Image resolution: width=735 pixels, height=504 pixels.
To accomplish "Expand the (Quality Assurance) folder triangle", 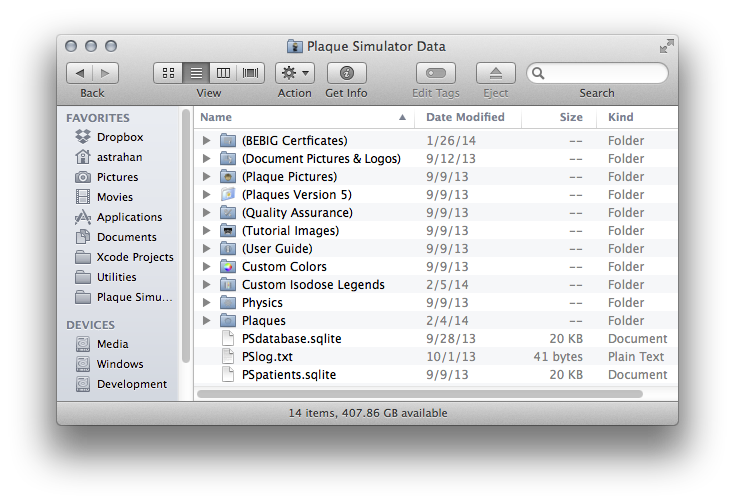I will click(206, 212).
